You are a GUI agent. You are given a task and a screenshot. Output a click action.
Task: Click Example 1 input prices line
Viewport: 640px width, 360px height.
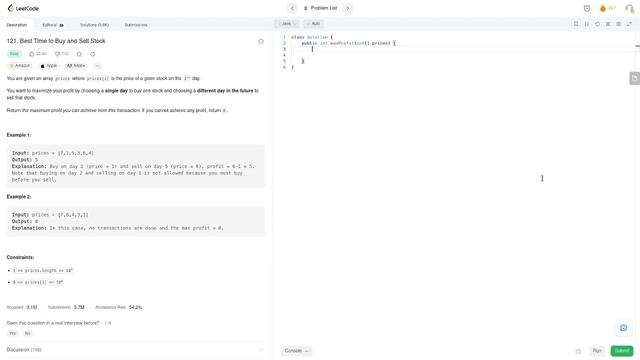click(53, 153)
